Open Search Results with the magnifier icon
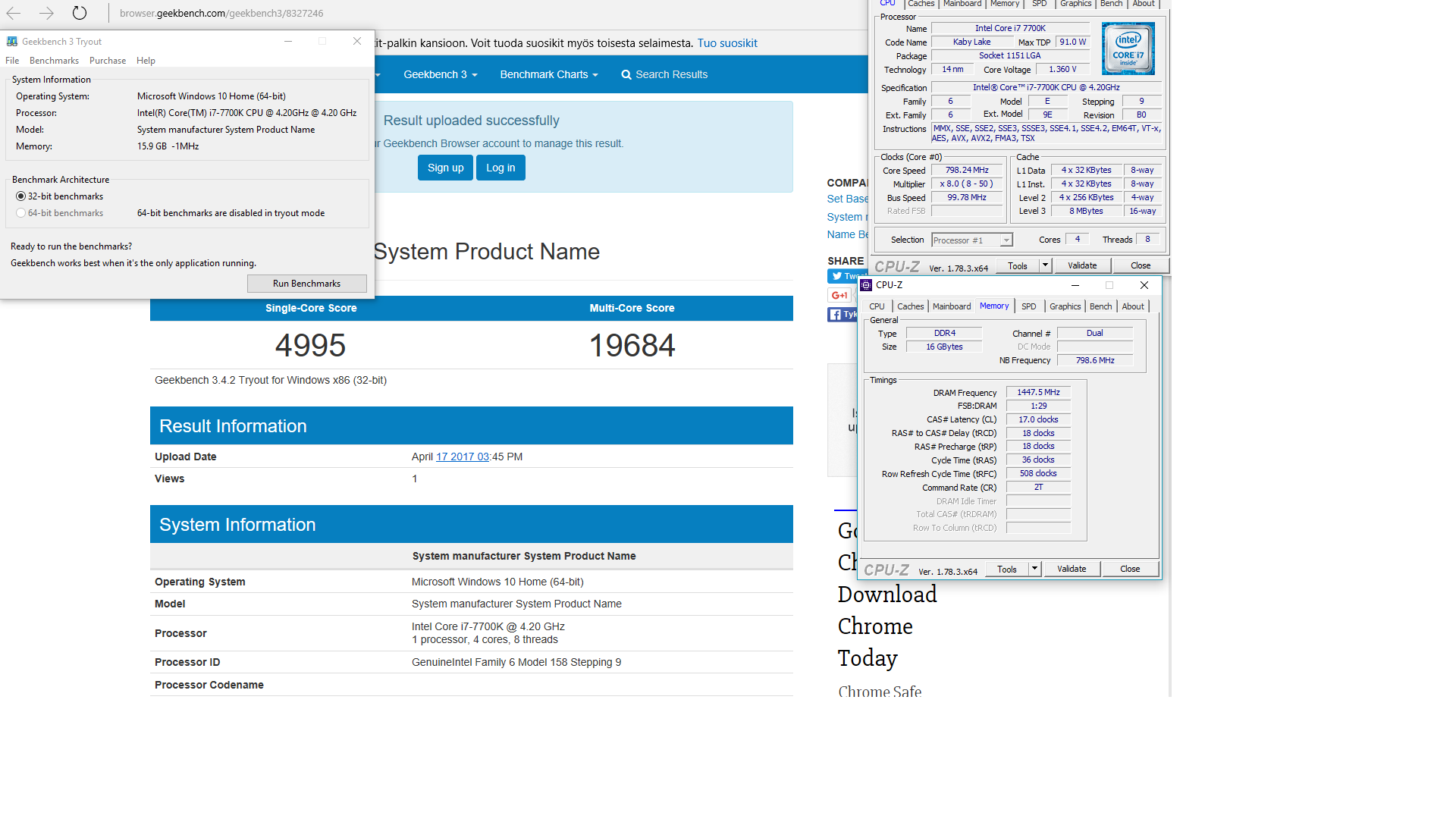The width and height of the screenshot is (1456, 819). point(626,74)
